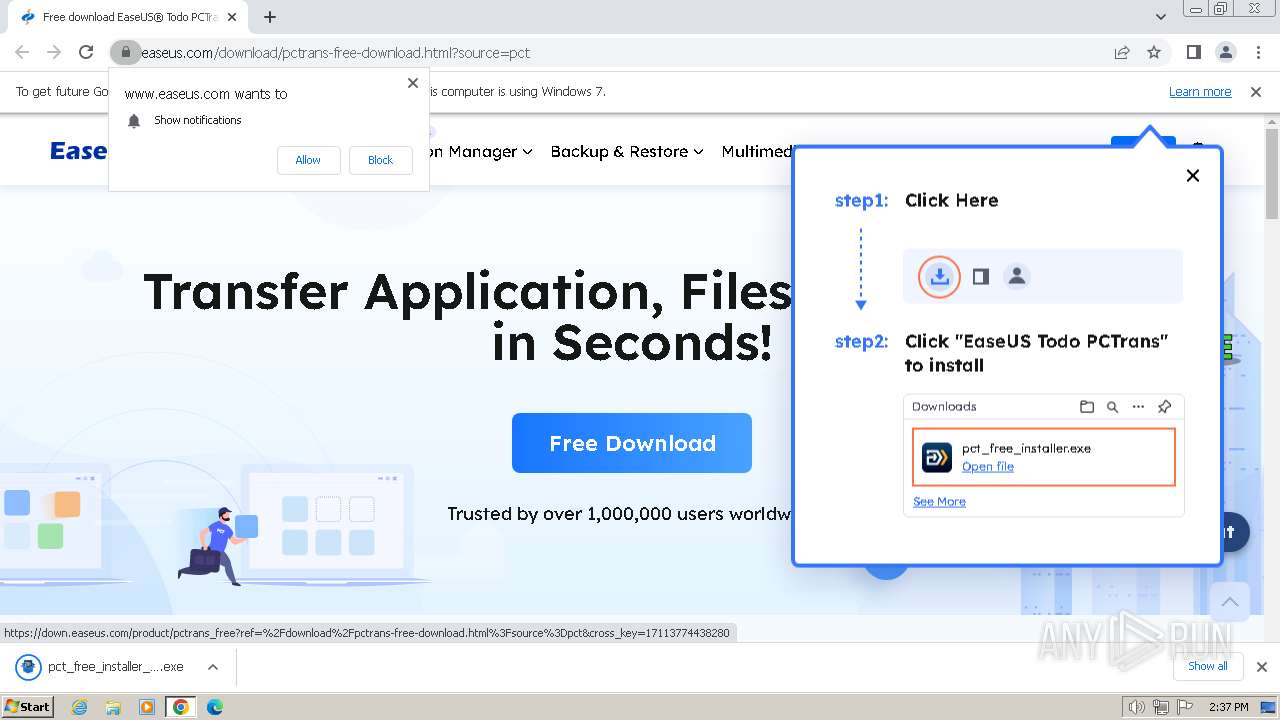
Task: Click the pct_free_installer.exe app icon in illustration
Action: click(937, 457)
